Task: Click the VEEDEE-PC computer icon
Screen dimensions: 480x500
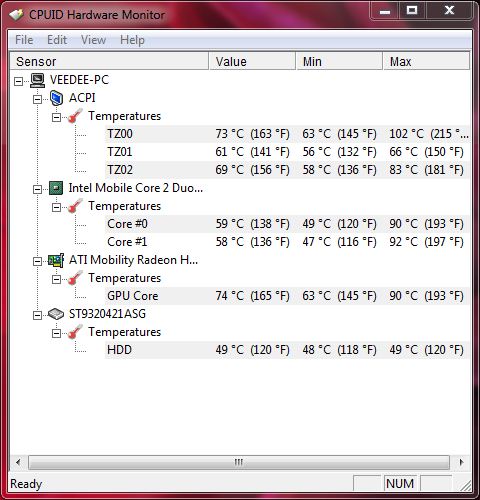Action: click(x=37, y=80)
